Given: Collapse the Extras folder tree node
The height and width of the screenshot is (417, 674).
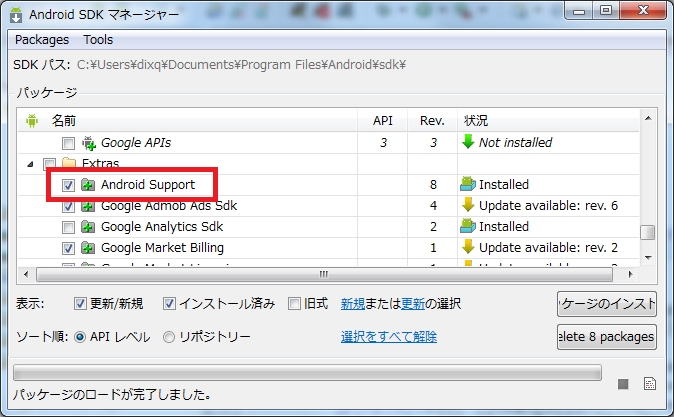Looking at the screenshot, I should click(30, 164).
